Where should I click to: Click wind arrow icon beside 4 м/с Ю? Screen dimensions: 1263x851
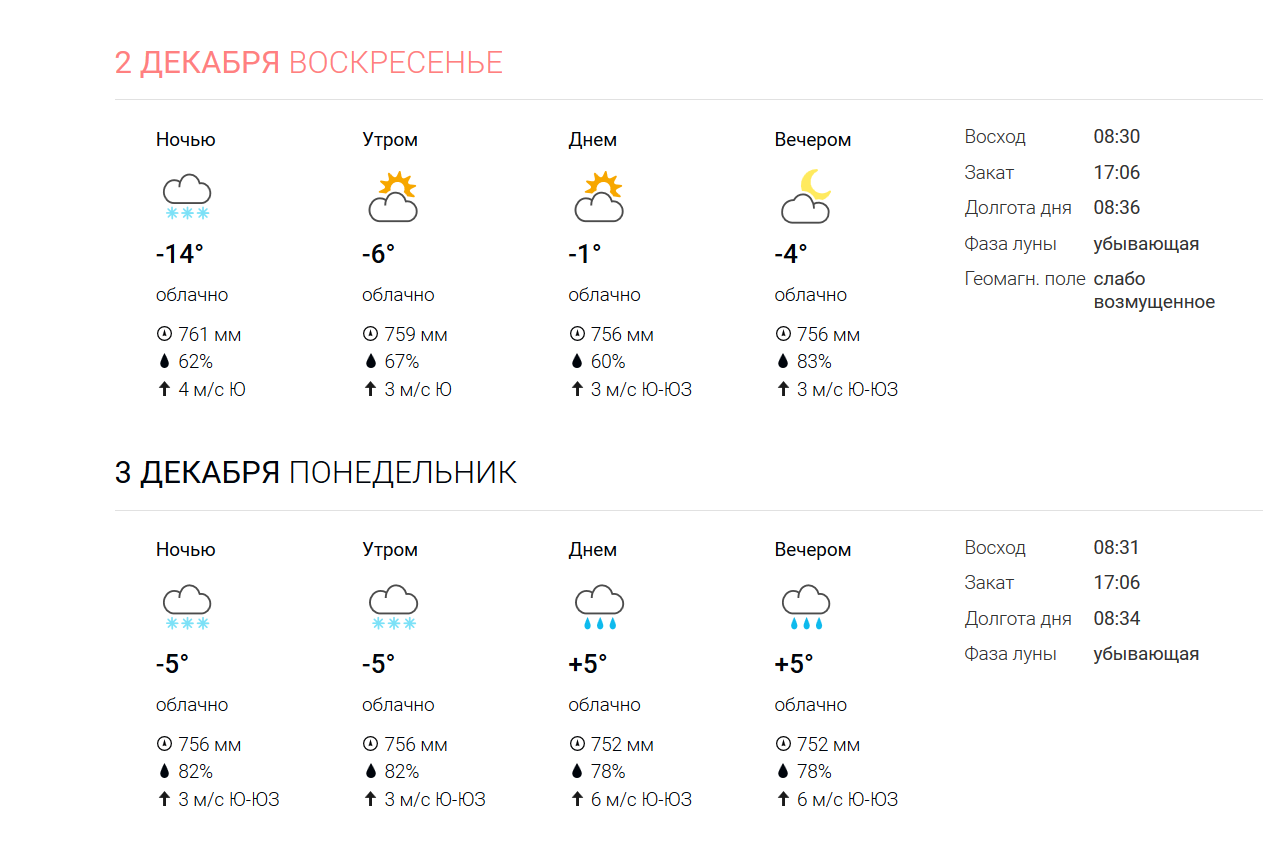pos(164,389)
